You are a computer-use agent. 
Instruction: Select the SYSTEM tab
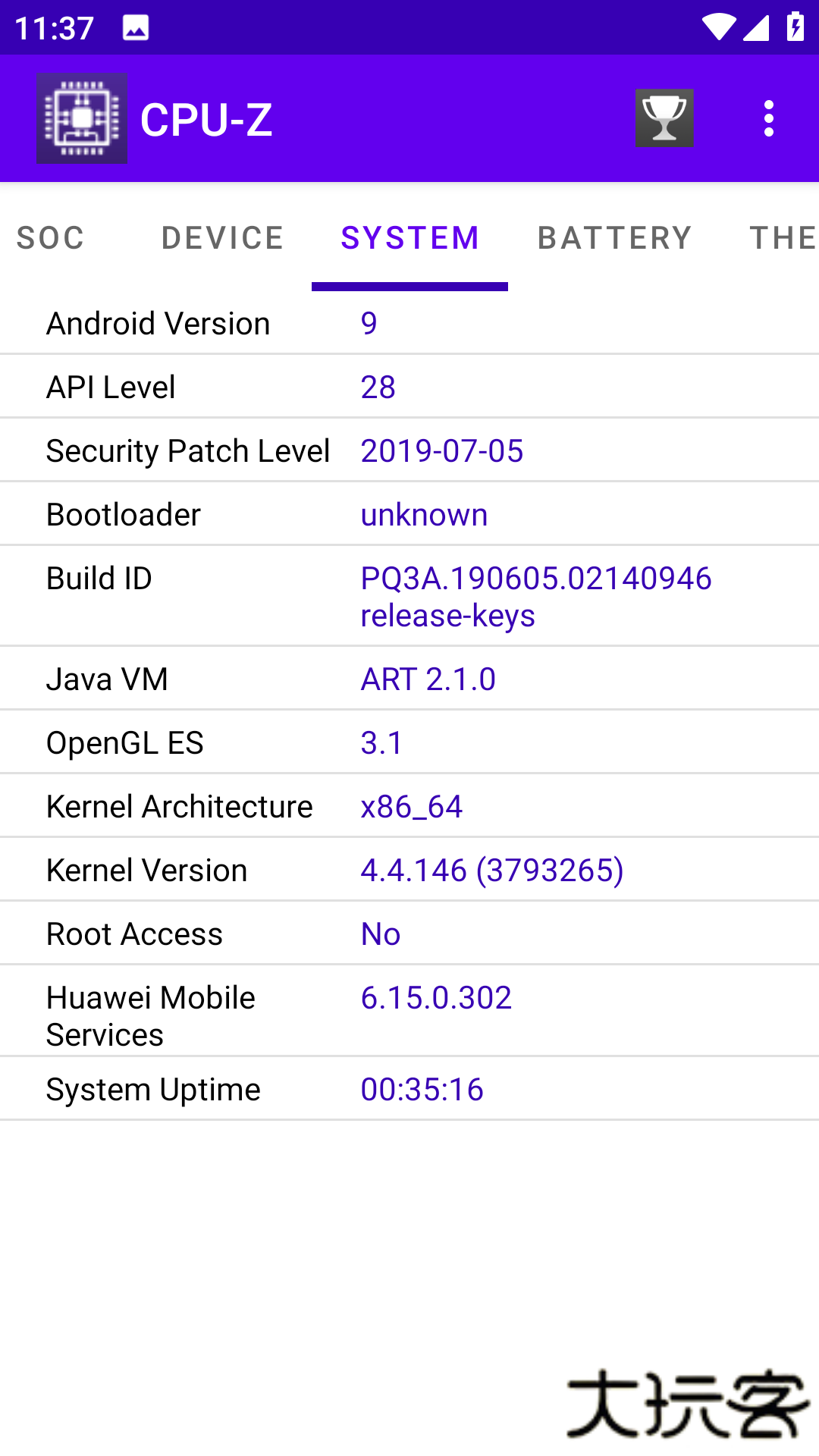click(x=409, y=238)
